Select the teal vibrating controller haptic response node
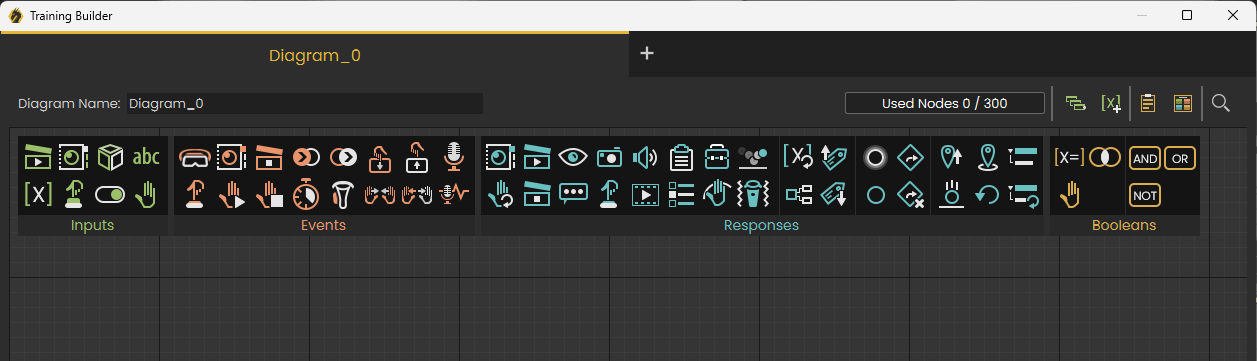Image resolution: width=1257 pixels, height=361 pixels. [x=752, y=194]
